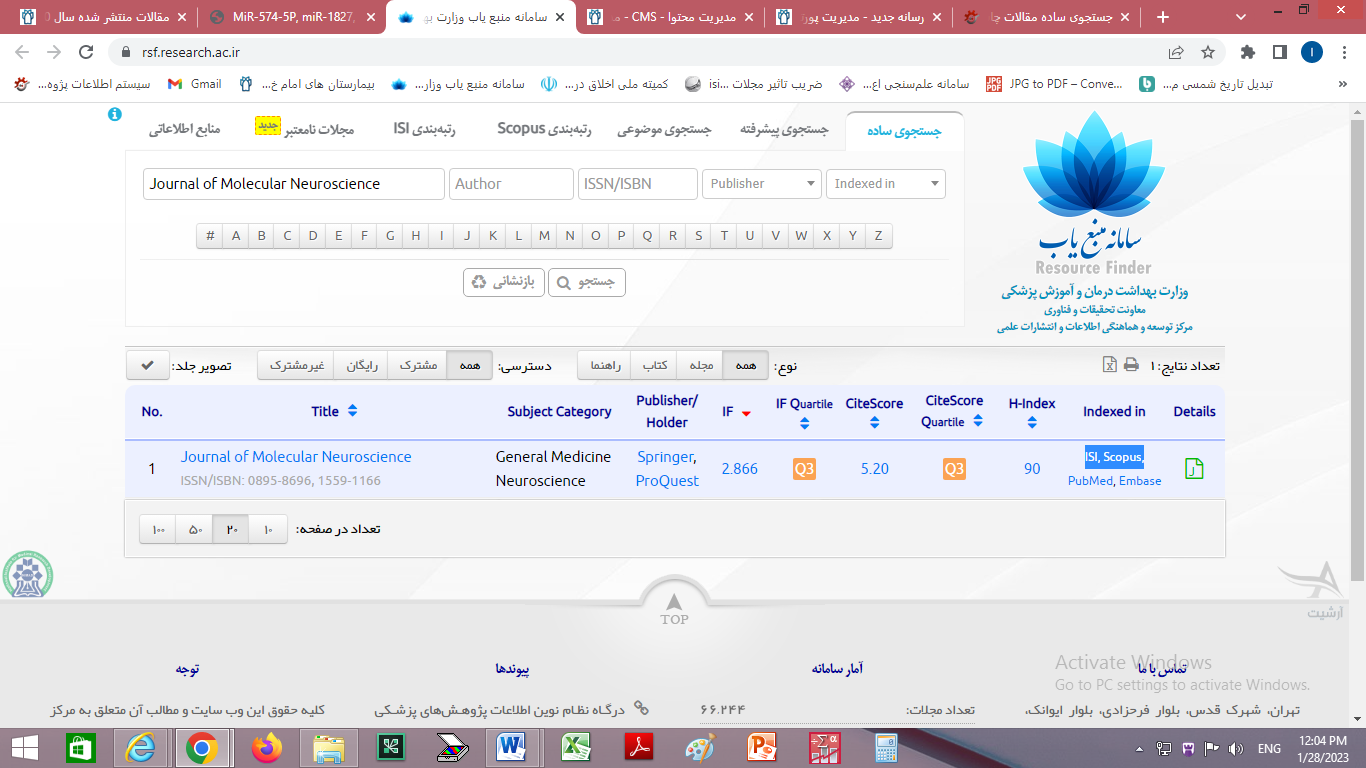Screen dimensions: 1366x768
Task: Set results per page to 100
Action: [159, 529]
